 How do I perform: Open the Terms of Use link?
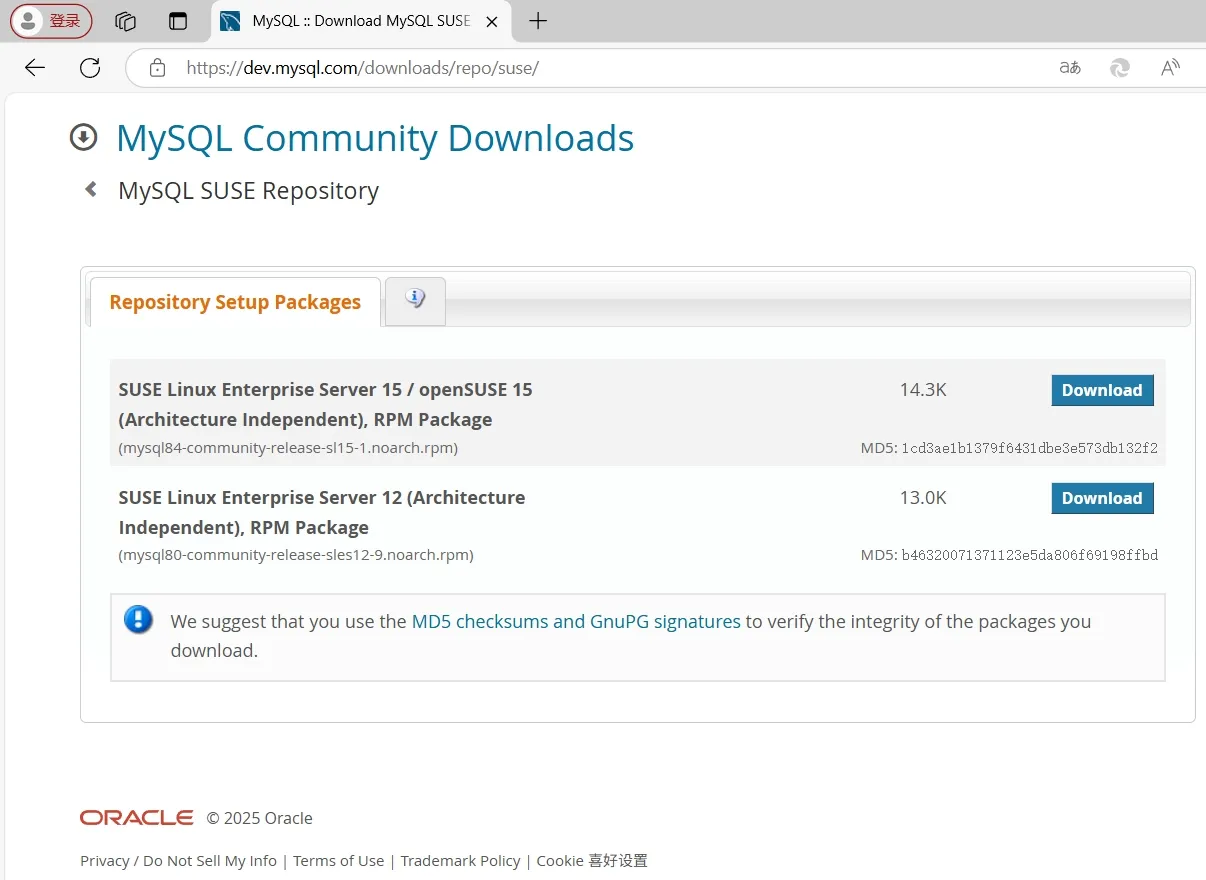pyautogui.click(x=338, y=861)
